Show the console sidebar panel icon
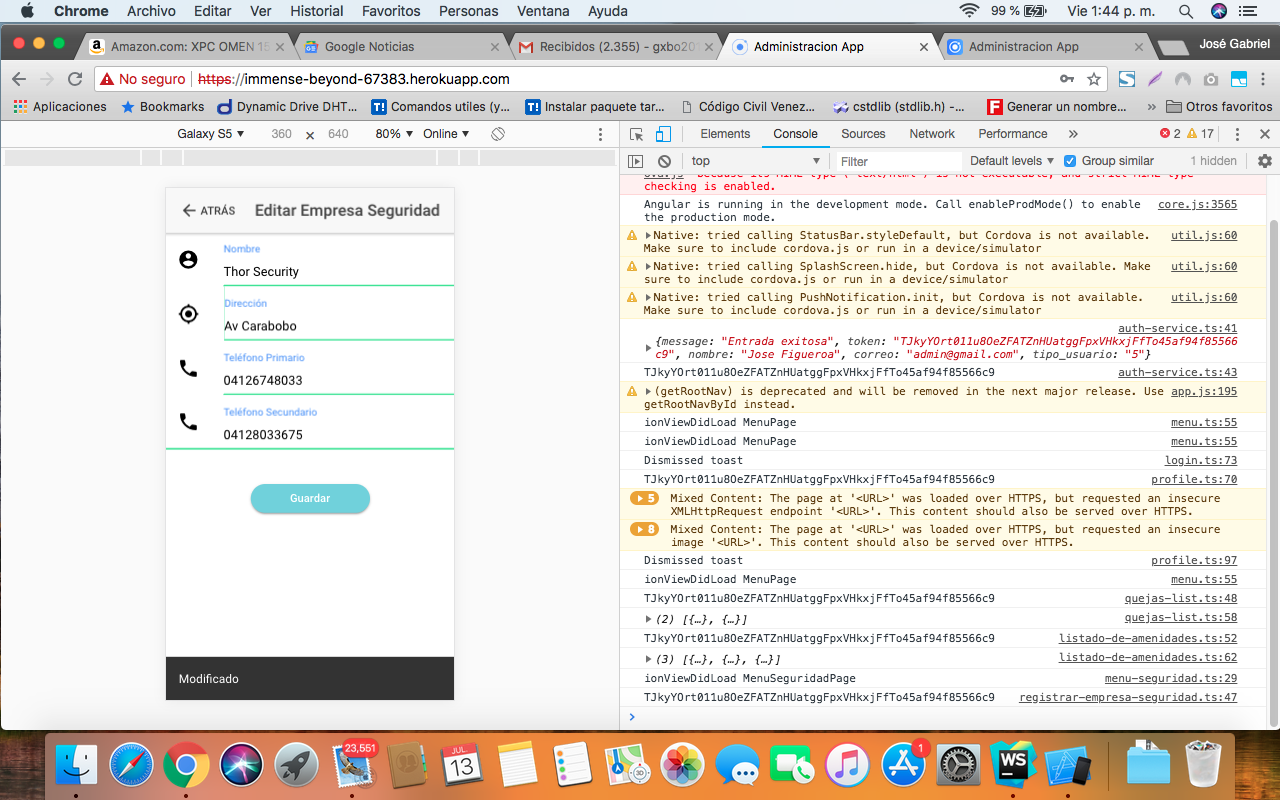 [635, 161]
